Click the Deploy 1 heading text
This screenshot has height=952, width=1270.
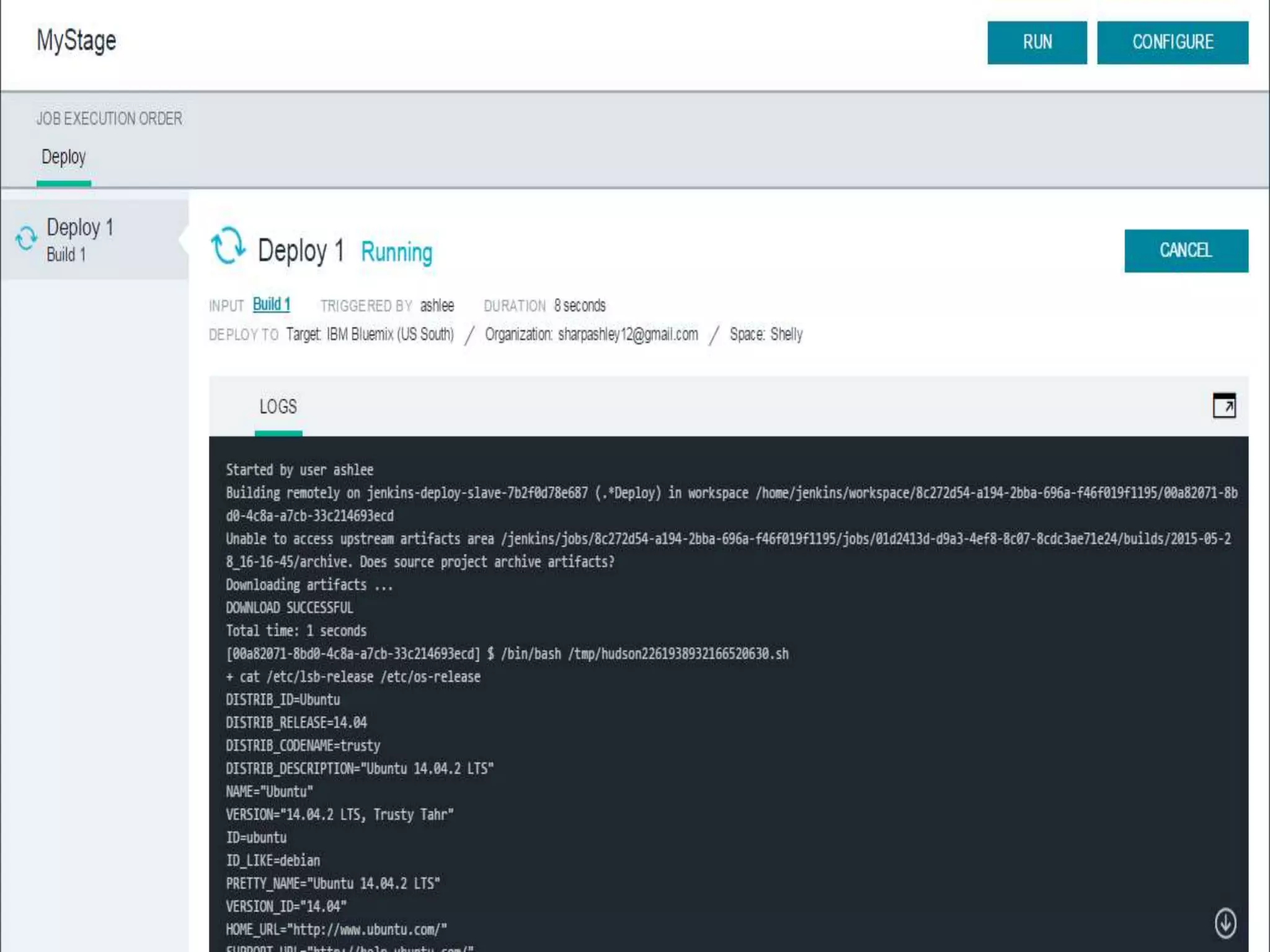pos(301,251)
